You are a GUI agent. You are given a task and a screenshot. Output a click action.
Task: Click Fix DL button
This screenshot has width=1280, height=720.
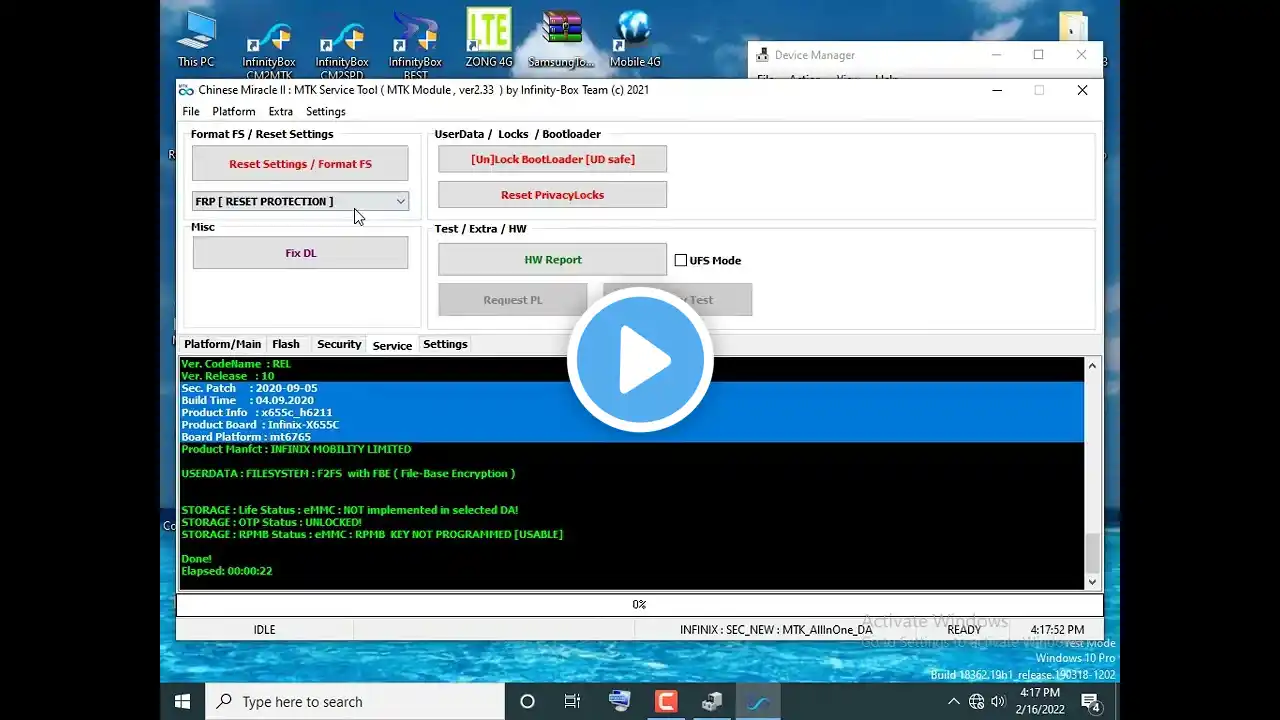(300, 253)
